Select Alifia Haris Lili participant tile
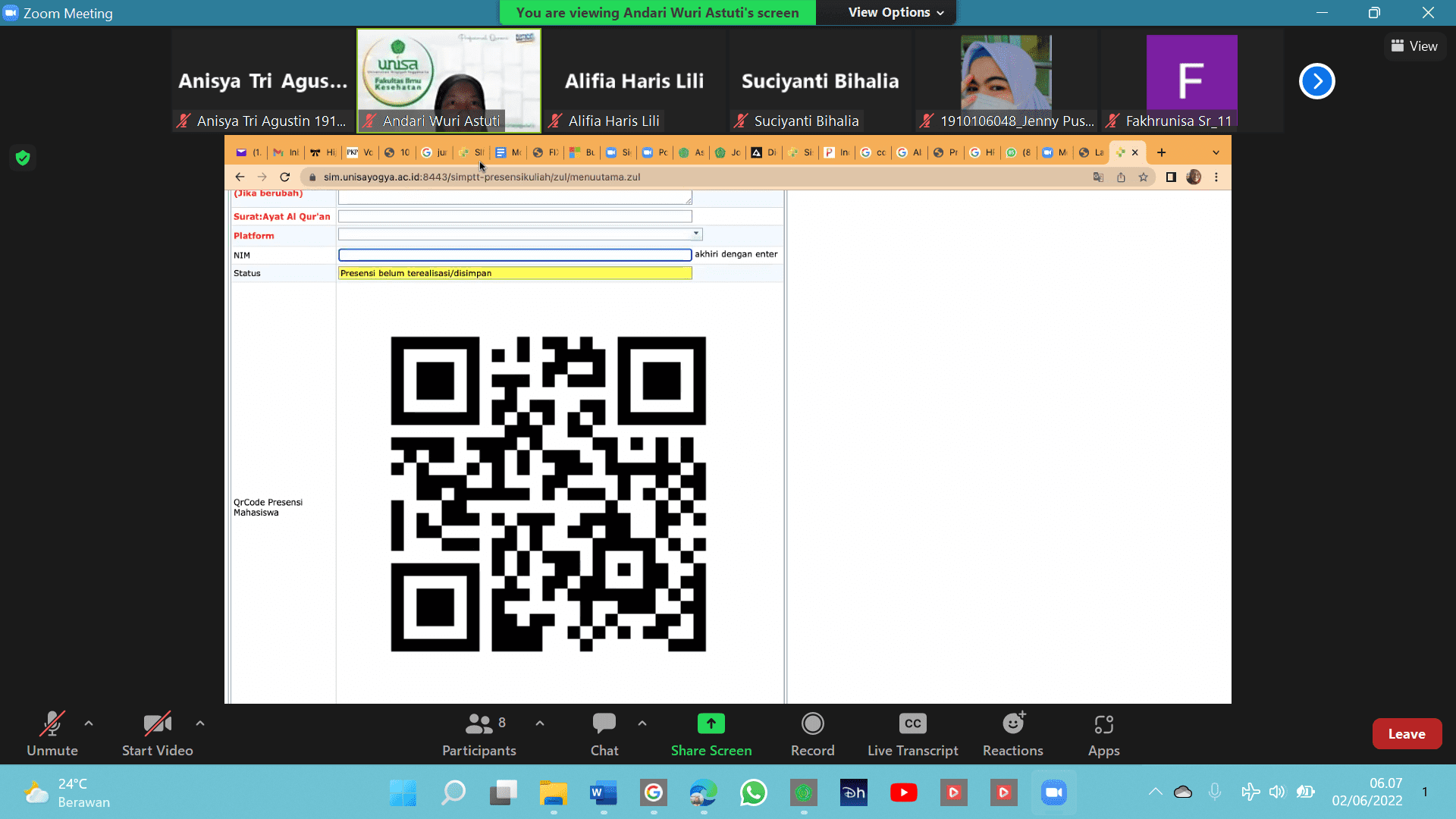The height and width of the screenshot is (819, 1456). pos(635,80)
